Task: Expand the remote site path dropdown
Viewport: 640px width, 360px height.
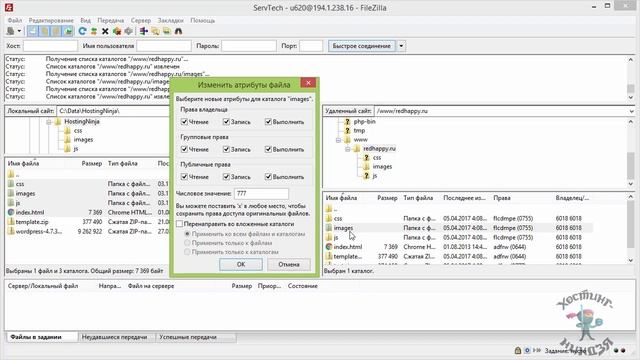Action: pyautogui.click(x=631, y=111)
